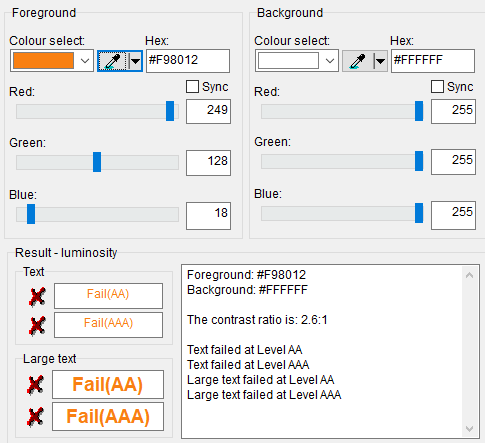The width and height of the screenshot is (485, 443).
Task: Open the foreground eyedropper options arrow
Action: pos(135,61)
